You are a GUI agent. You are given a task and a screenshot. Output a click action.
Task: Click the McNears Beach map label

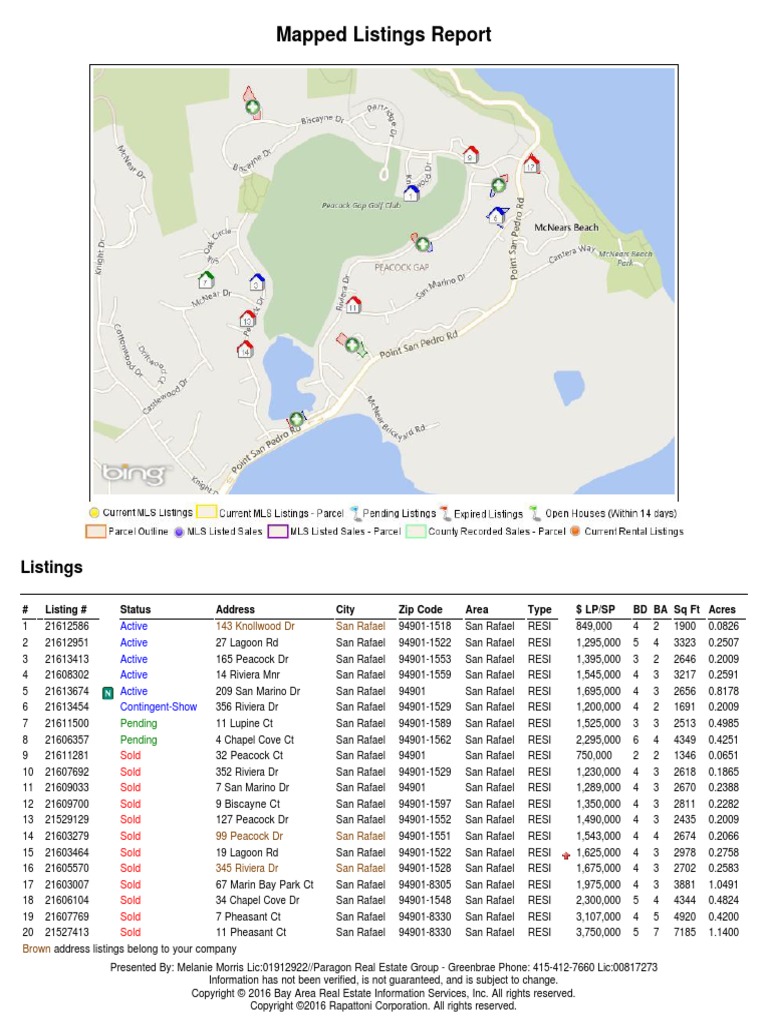566,227
